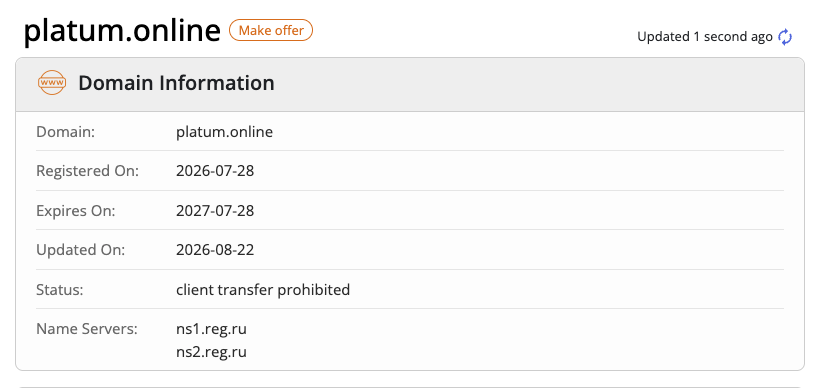Click the client transfer prohibited status
This screenshot has width=821, height=388.
point(263,290)
